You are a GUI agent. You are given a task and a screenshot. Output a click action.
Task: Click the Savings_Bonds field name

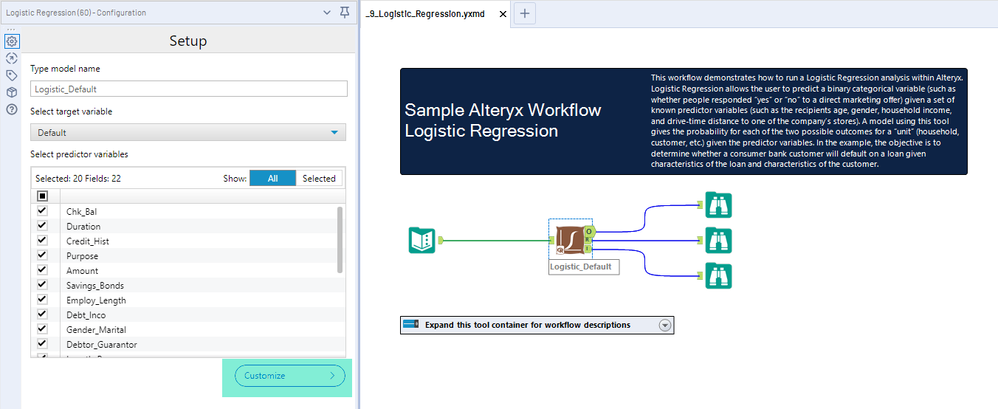95,286
